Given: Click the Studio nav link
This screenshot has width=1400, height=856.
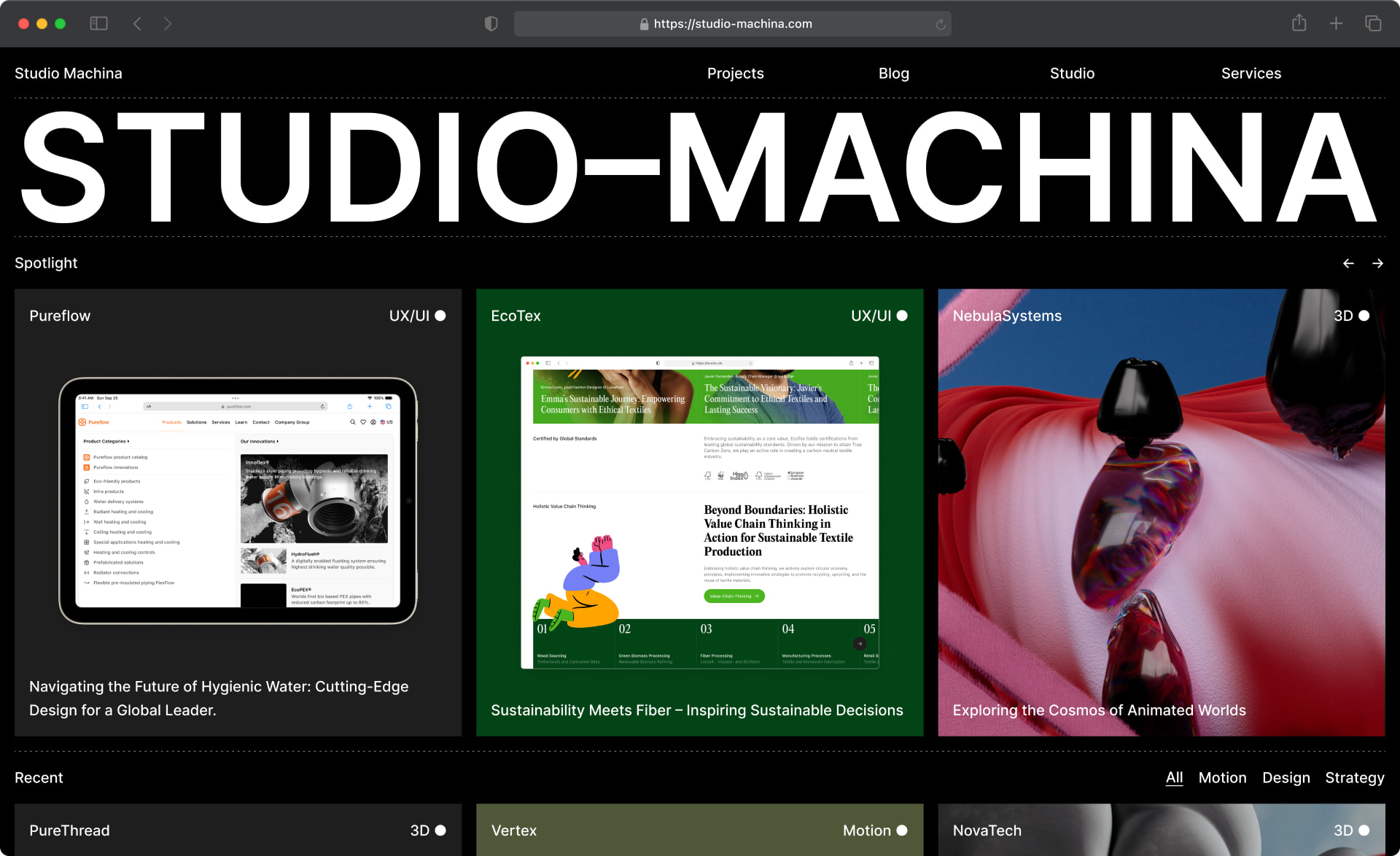Looking at the screenshot, I should point(1072,73).
